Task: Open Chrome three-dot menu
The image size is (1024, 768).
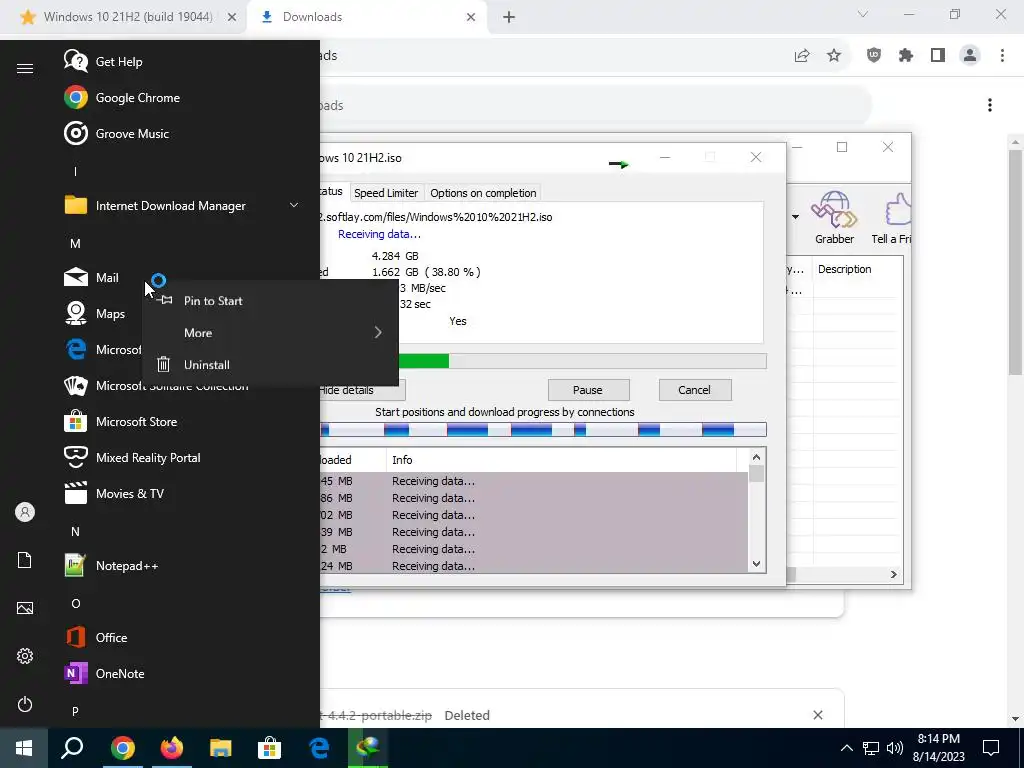Action: [1002, 56]
